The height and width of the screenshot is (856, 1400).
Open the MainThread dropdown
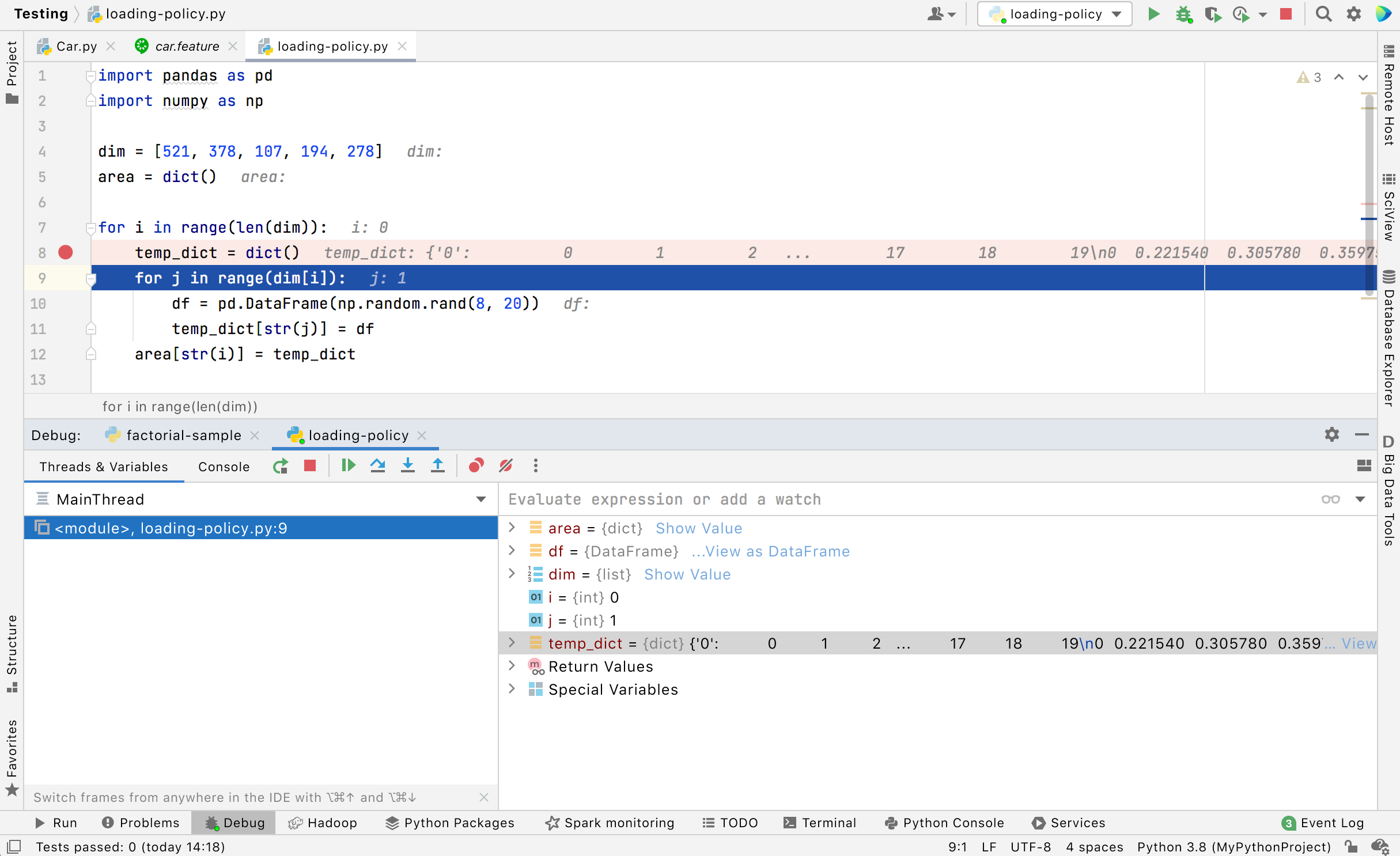pyautogui.click(x=482, y=499)
